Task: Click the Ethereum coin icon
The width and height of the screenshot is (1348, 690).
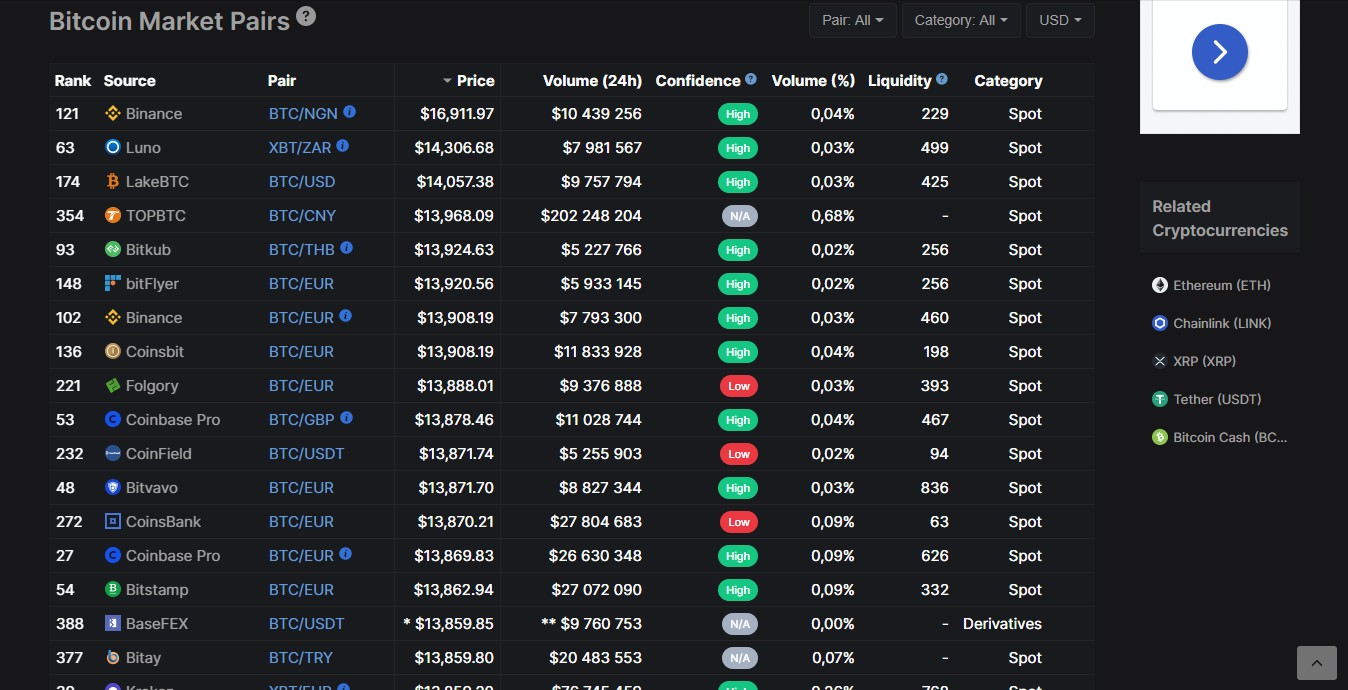Action: click(1160, 285)
